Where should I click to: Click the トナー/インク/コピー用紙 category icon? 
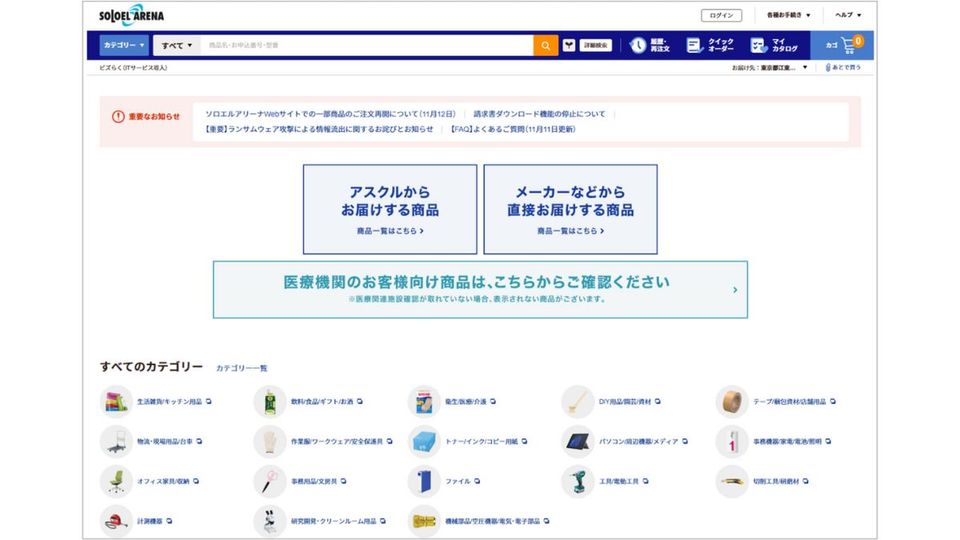point(424,441)
